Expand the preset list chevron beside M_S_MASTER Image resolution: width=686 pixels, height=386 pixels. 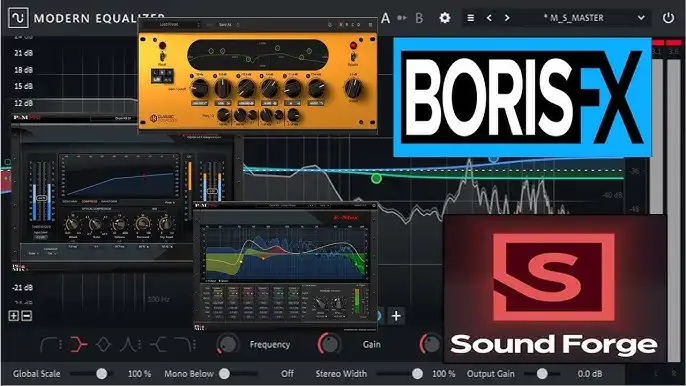641,18
